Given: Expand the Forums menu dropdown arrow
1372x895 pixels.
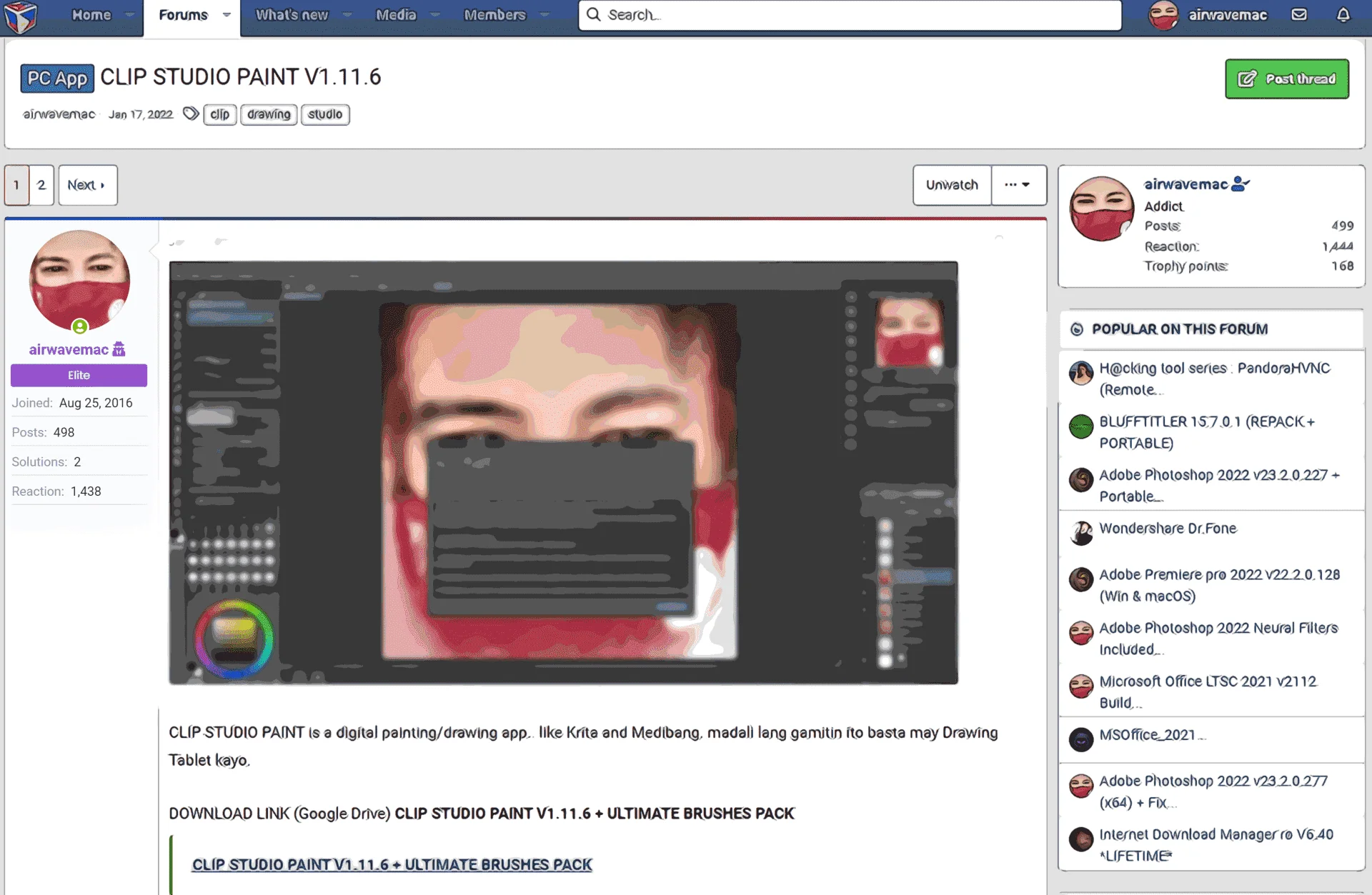Looking at the screenshot, I should click(227, 15).
